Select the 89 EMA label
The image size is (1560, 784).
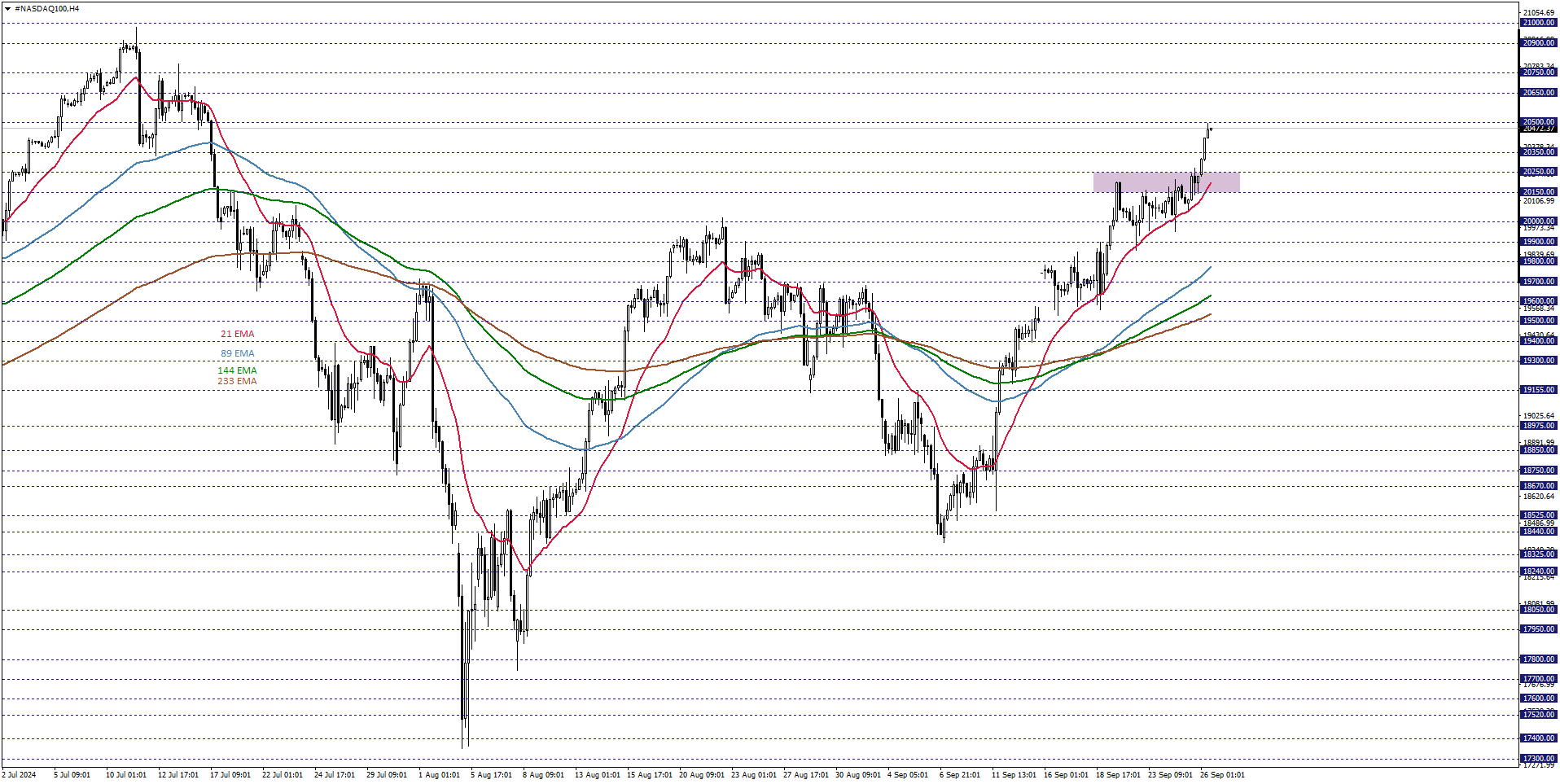238,354
